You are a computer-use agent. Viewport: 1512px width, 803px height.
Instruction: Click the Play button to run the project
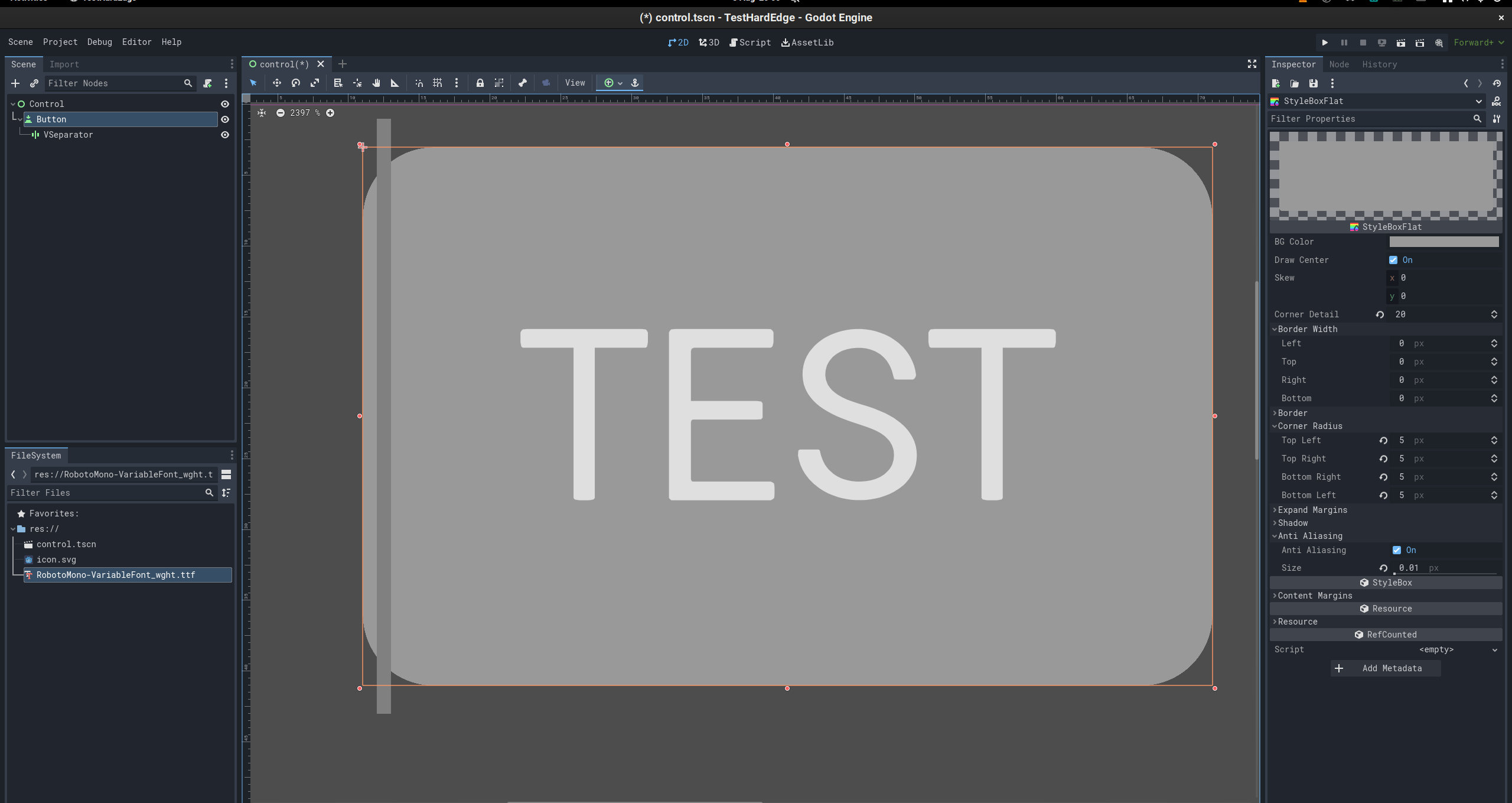[x=1325, y=43]
